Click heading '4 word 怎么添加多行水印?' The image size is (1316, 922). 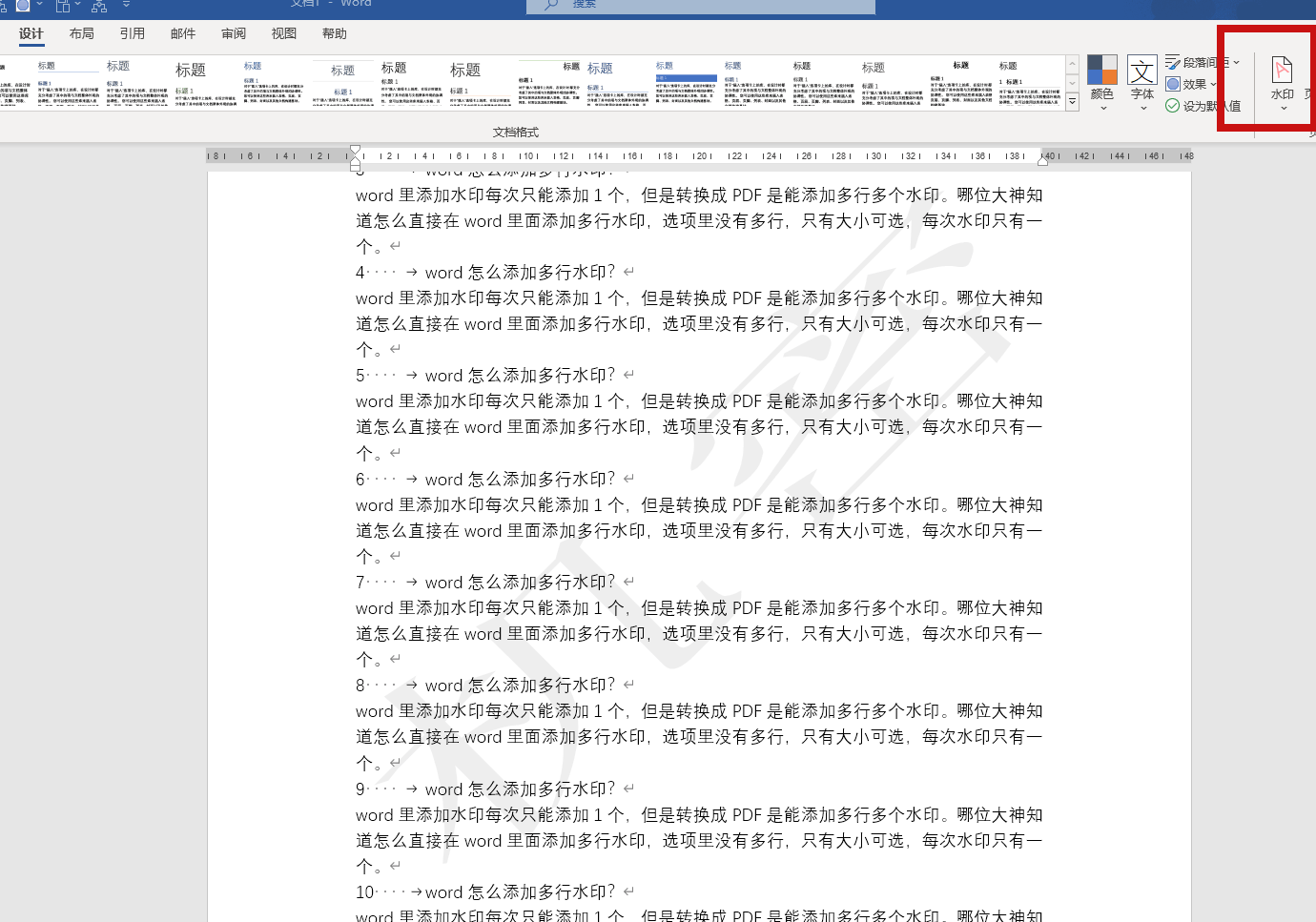[485, 273]
